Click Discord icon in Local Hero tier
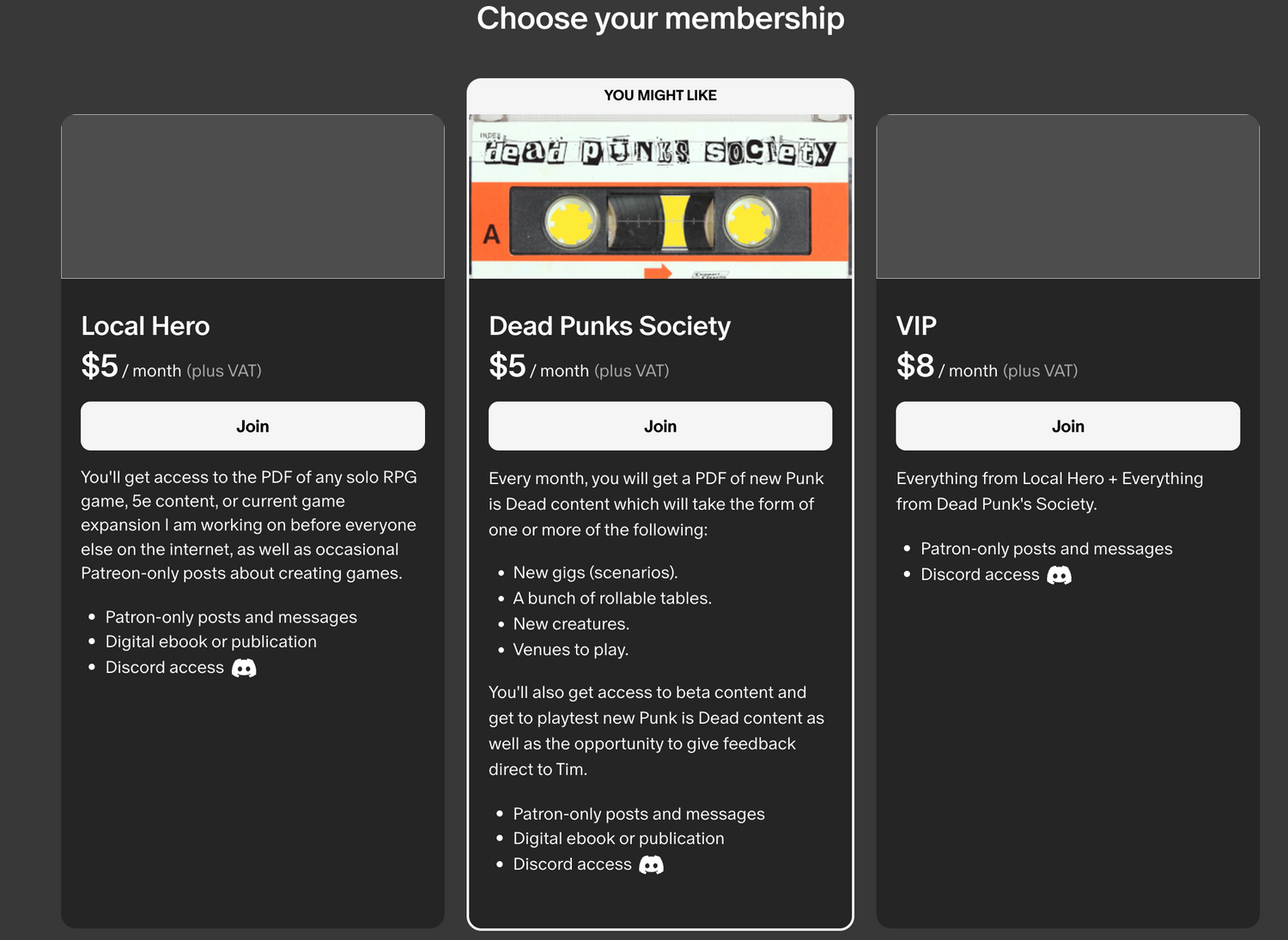 point(244,668)
